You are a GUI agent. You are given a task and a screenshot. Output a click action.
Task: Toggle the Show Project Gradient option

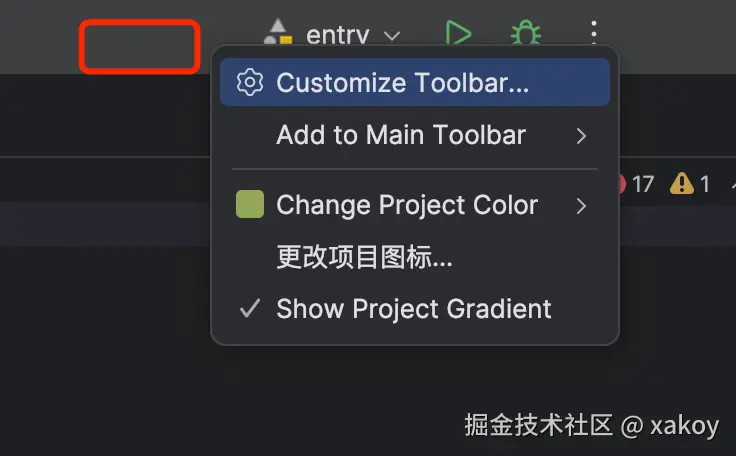(413, 309)
